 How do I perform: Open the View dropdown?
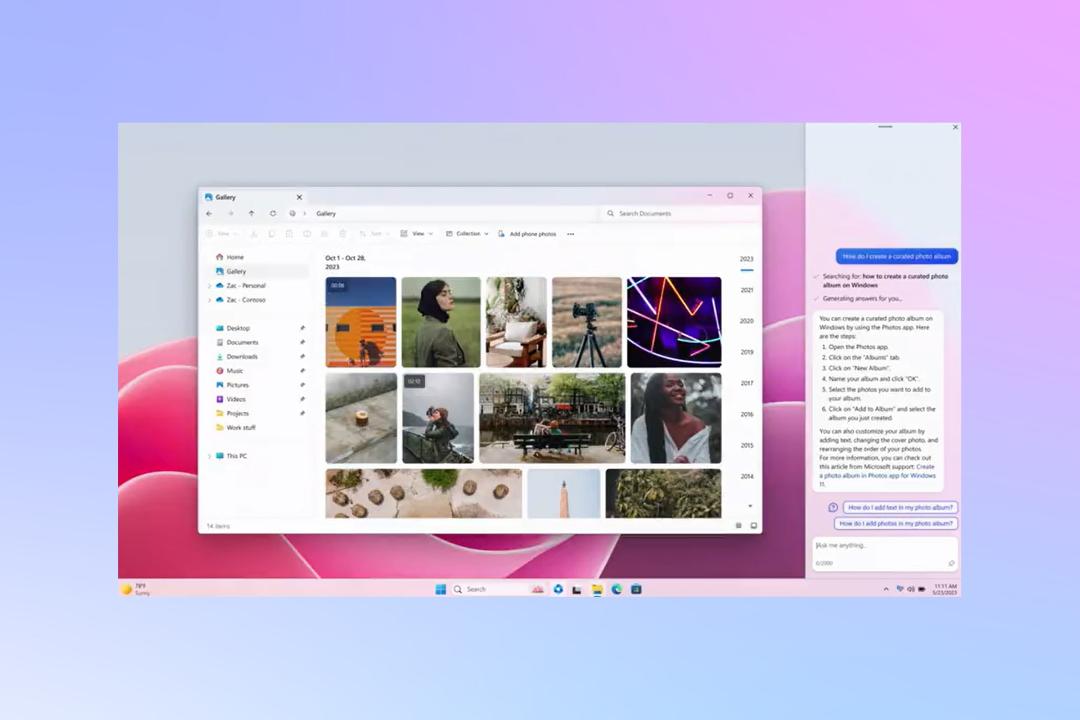(417, 234)
